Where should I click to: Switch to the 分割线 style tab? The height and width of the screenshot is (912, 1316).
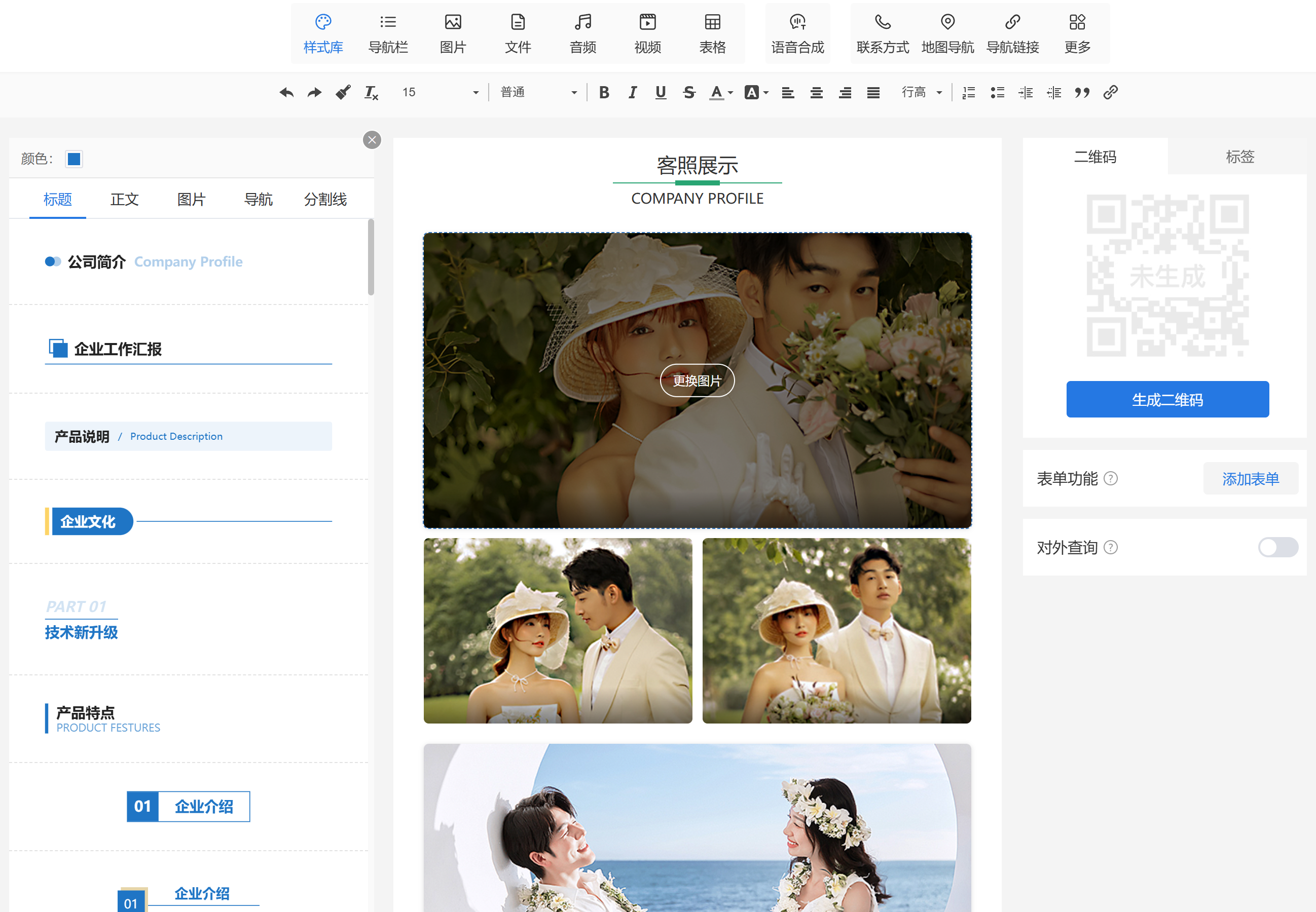coord(325,200)
